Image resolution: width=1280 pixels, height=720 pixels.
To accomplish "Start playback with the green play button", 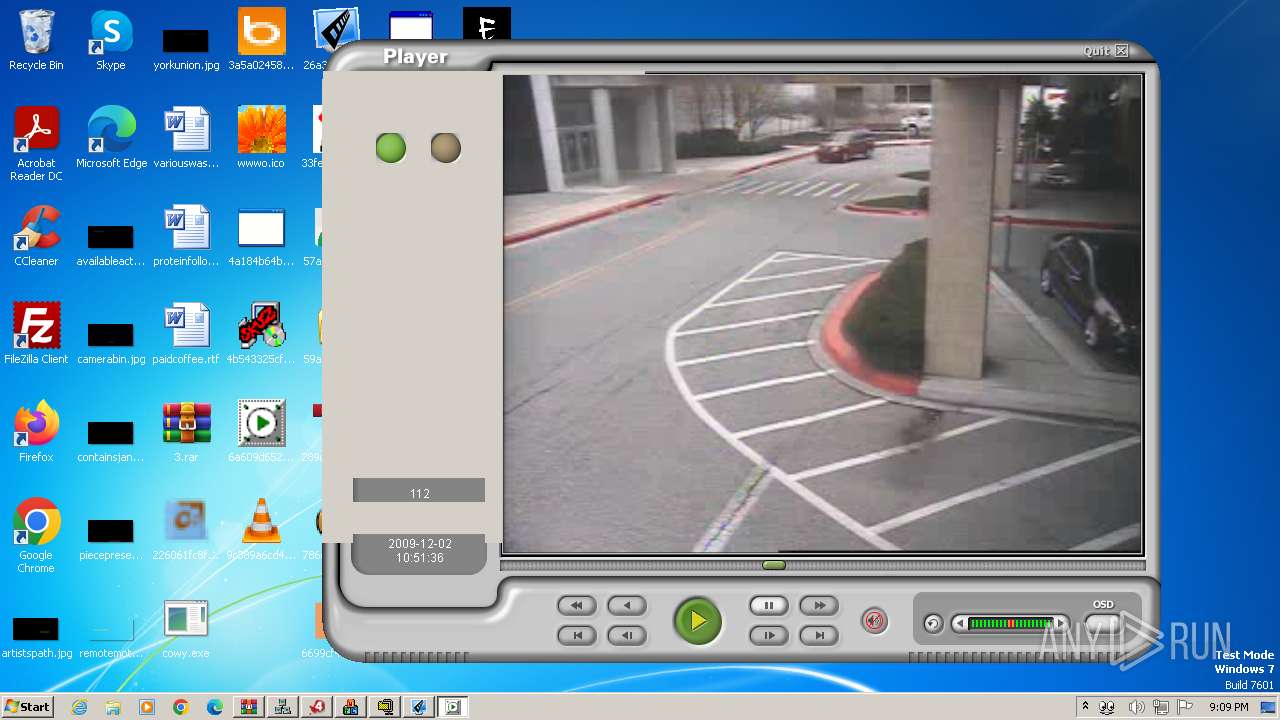I will pos(697,621).
